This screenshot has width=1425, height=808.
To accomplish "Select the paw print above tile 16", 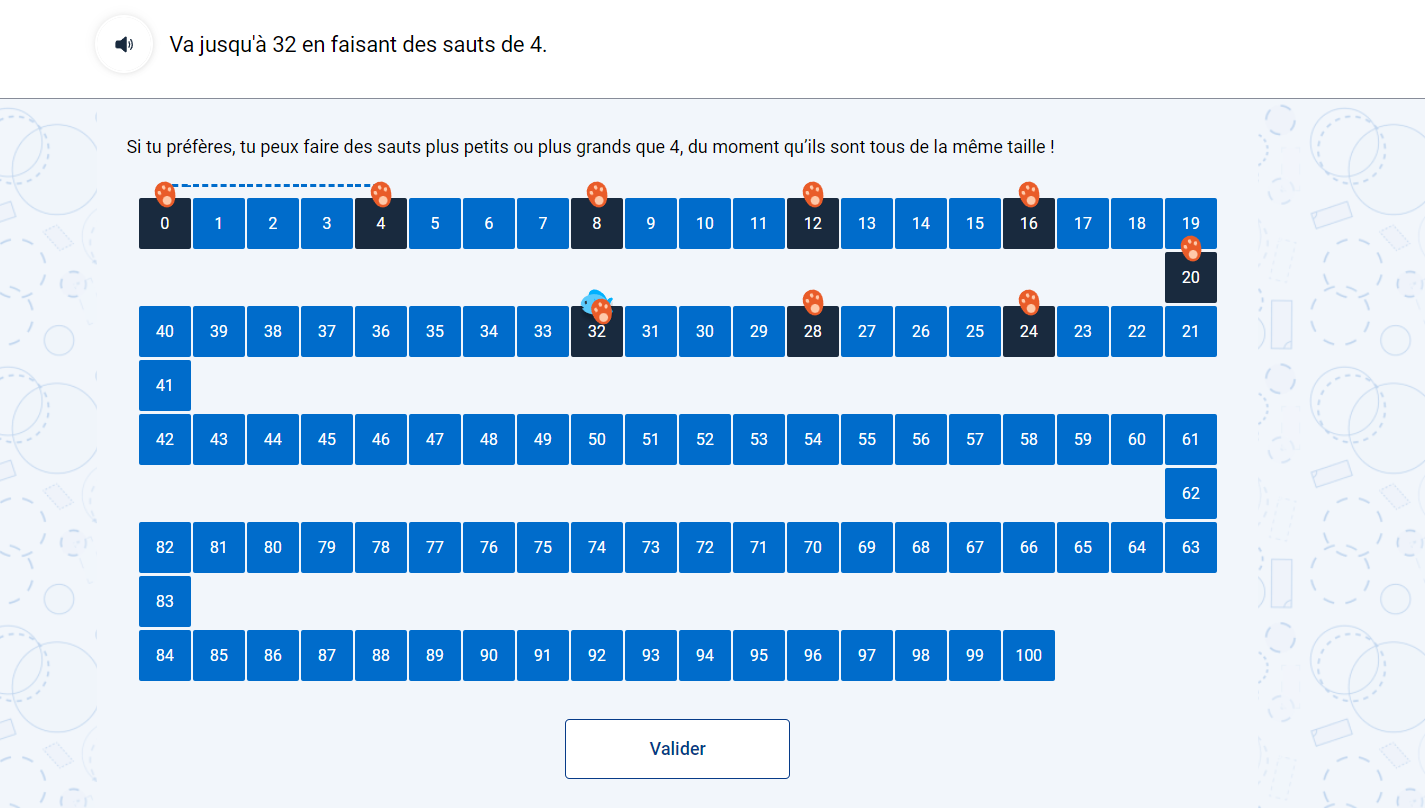I will pos(1029,194).
